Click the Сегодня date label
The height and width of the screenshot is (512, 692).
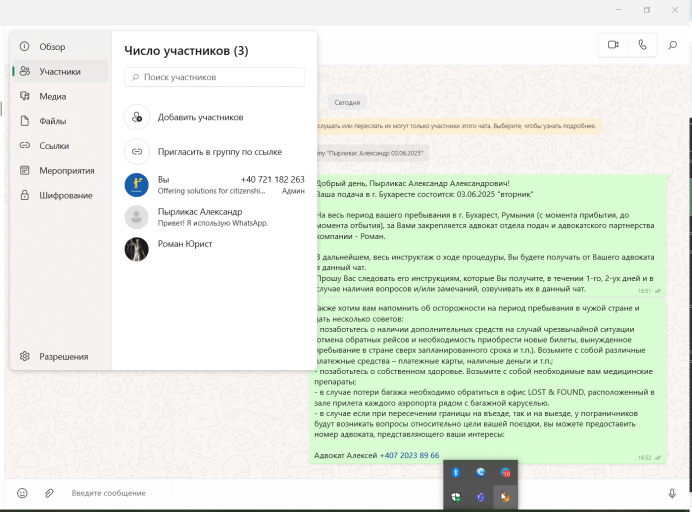click(x=347, y=102)
